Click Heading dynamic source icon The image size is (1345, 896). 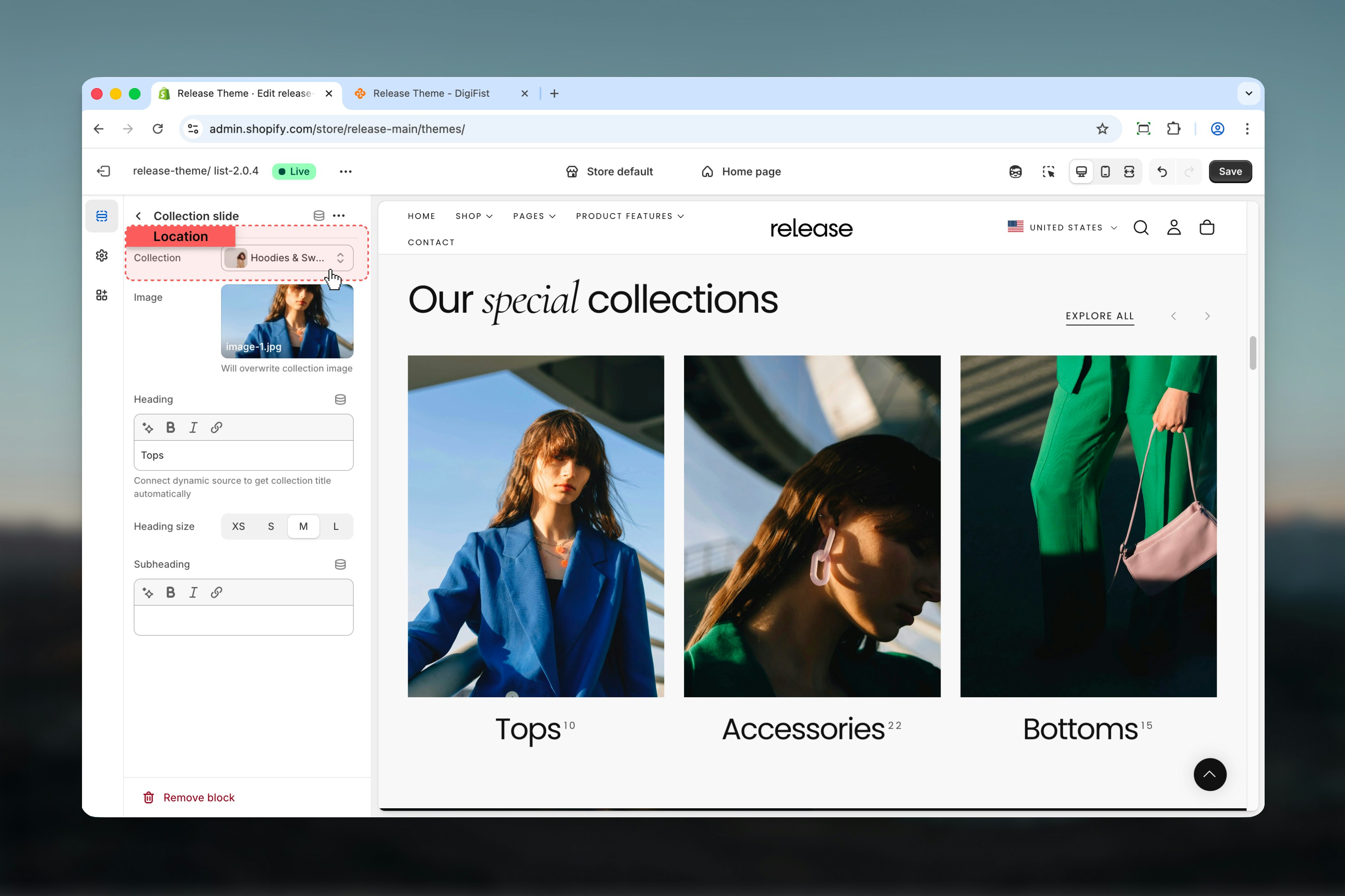[x=340, y=399]
